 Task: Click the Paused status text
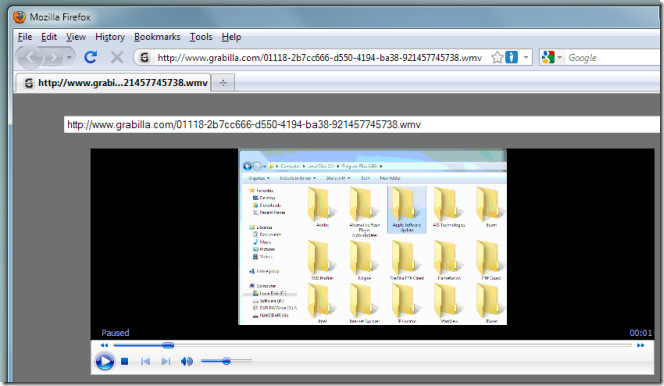115,333
